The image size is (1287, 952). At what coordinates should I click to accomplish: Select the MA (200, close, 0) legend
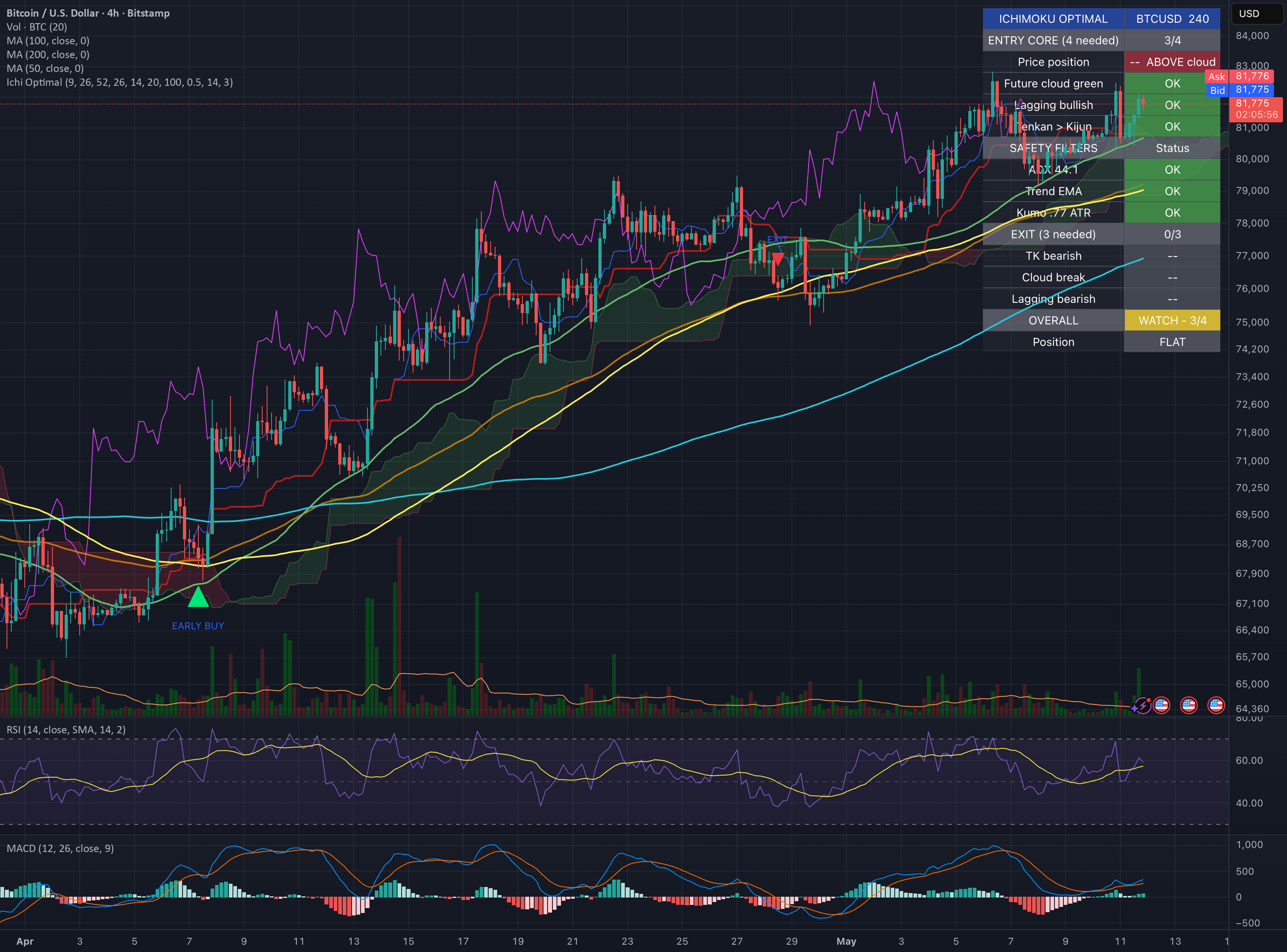tap(48, 55)
